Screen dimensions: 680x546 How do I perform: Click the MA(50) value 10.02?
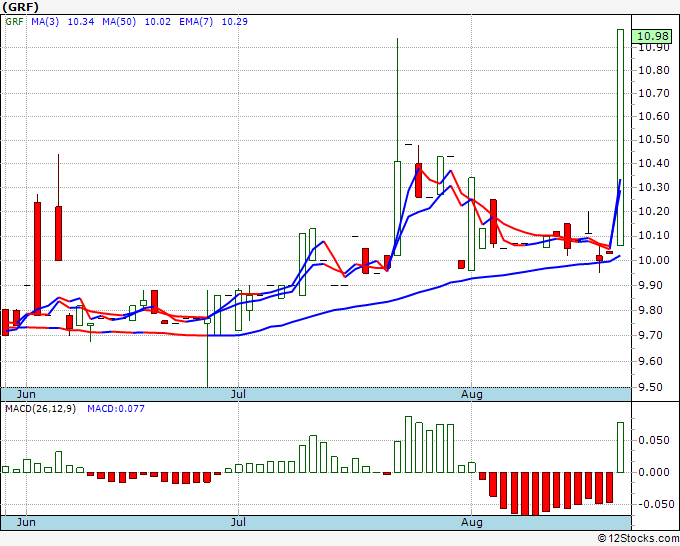pos(157,21)
